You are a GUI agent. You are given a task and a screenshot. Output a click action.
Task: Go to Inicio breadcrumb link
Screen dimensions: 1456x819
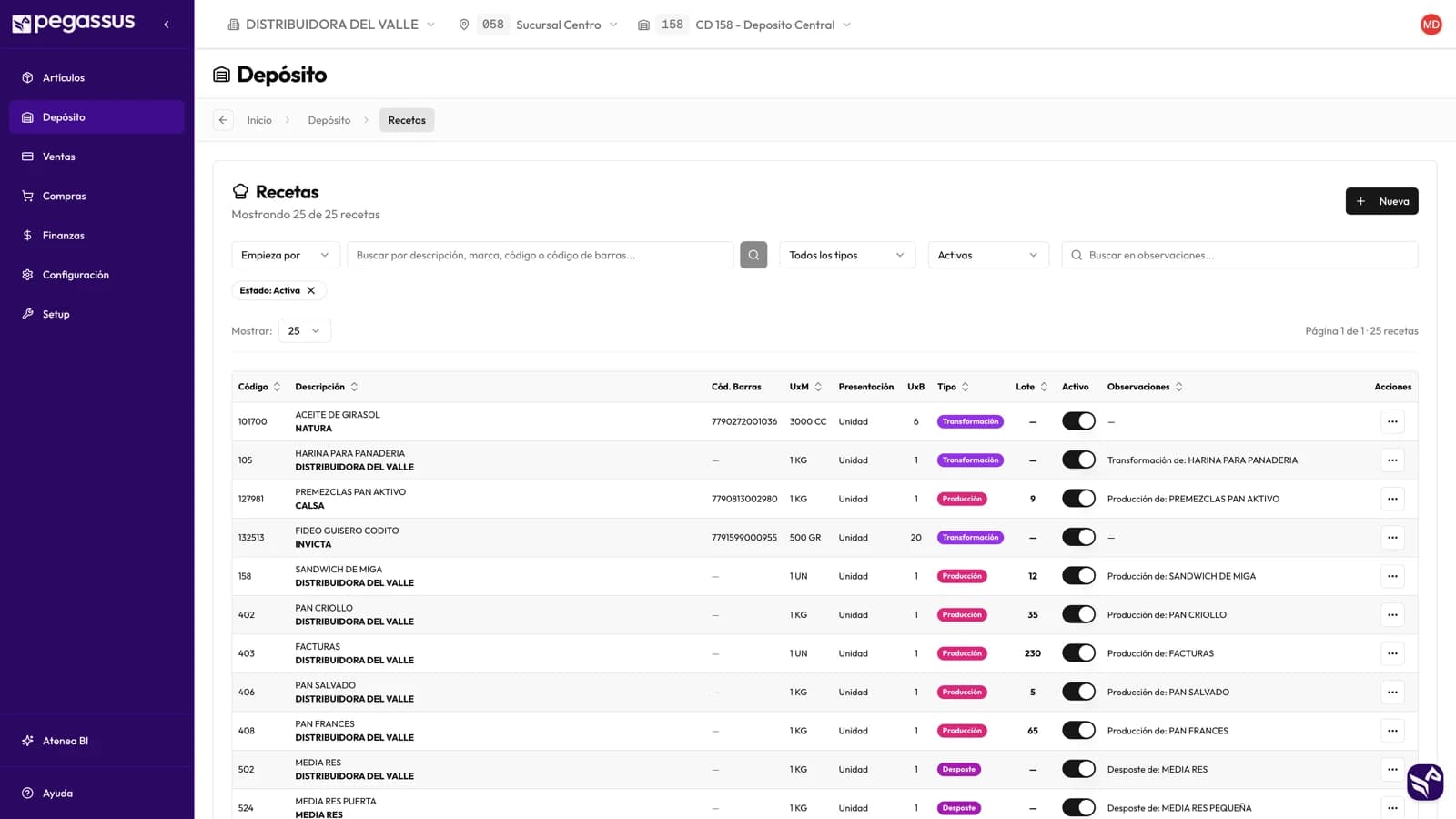[259, 120]
